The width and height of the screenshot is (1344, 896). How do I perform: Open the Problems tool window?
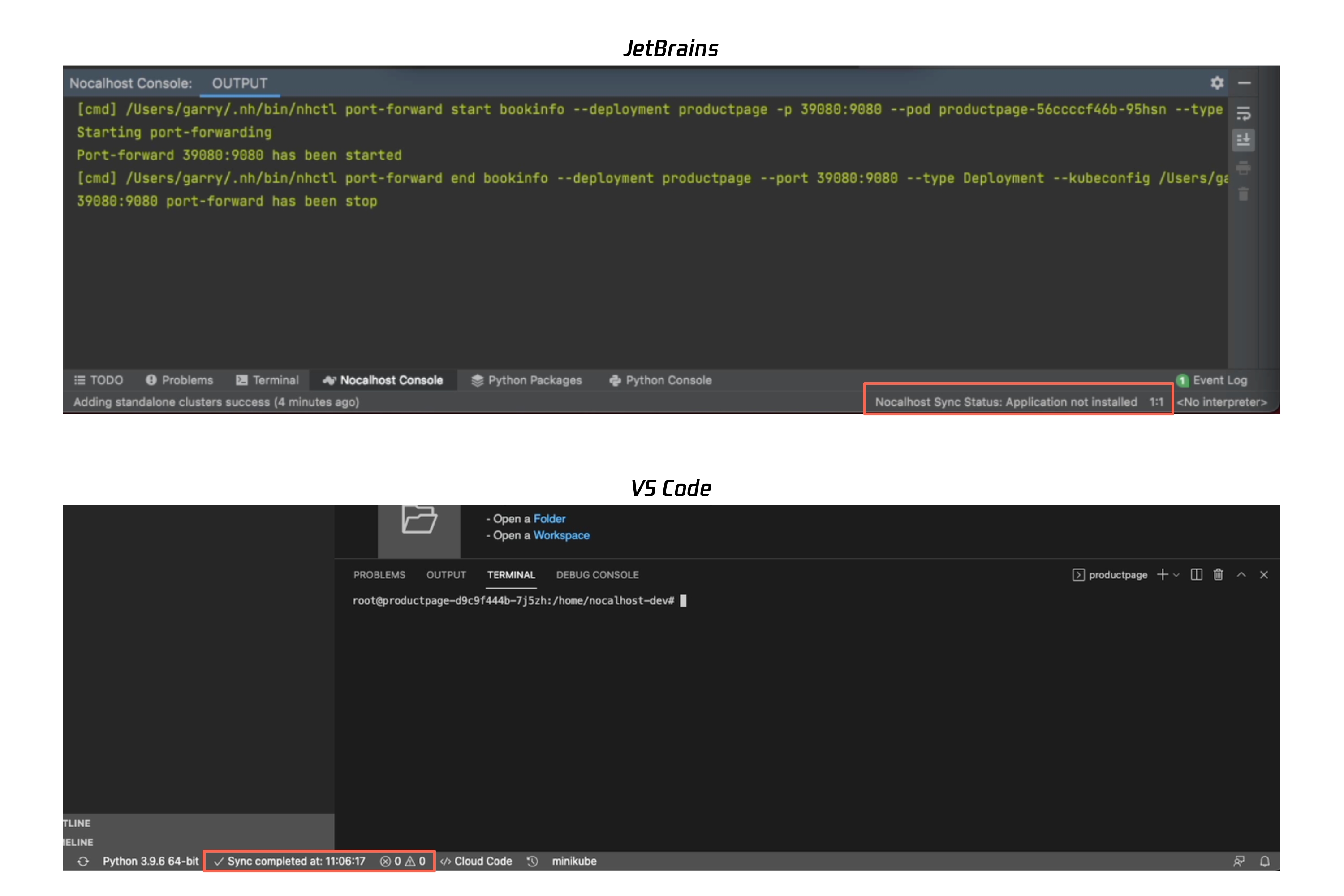click(180, 380)
